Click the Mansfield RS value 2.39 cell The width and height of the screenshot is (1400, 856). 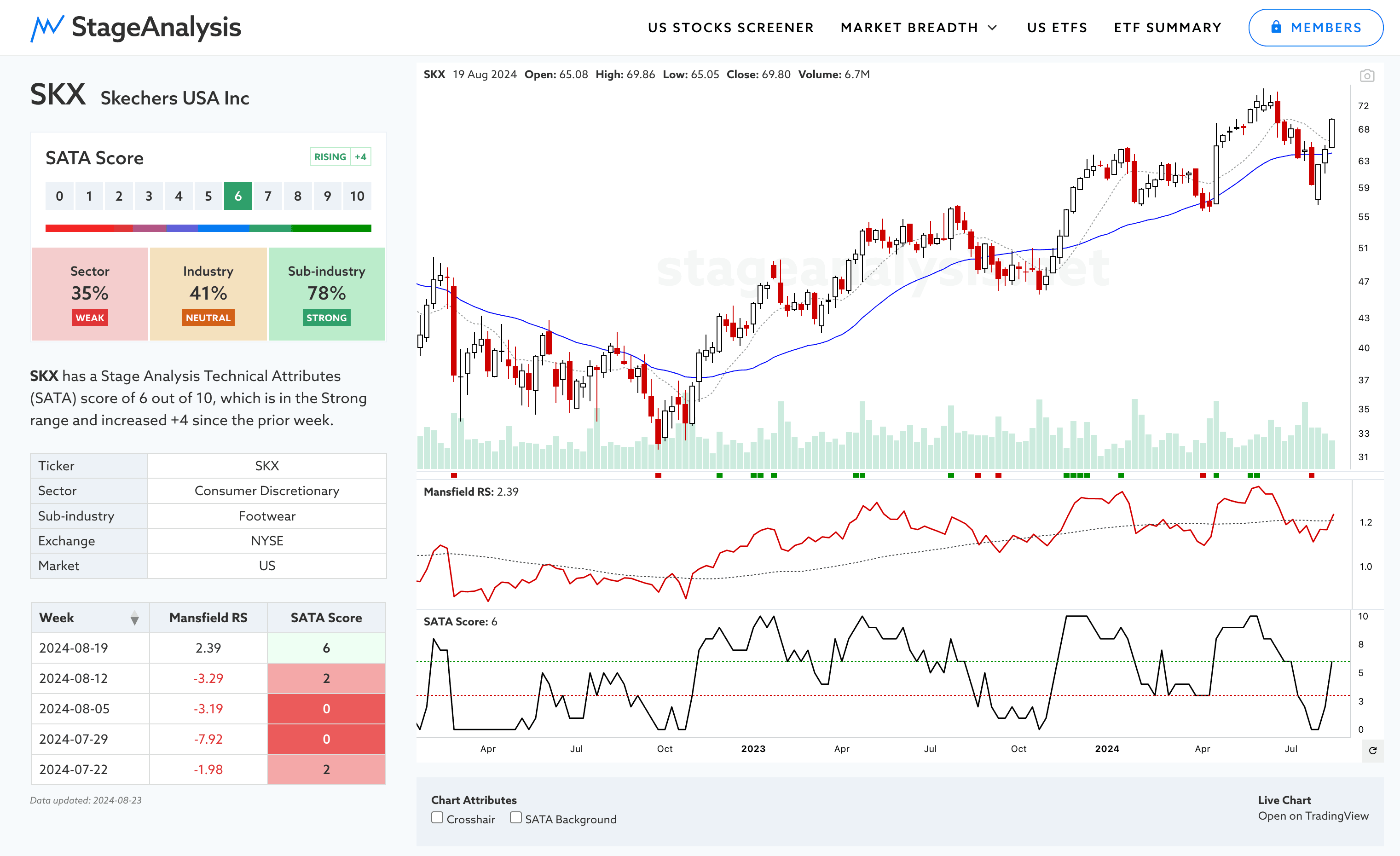208,648
